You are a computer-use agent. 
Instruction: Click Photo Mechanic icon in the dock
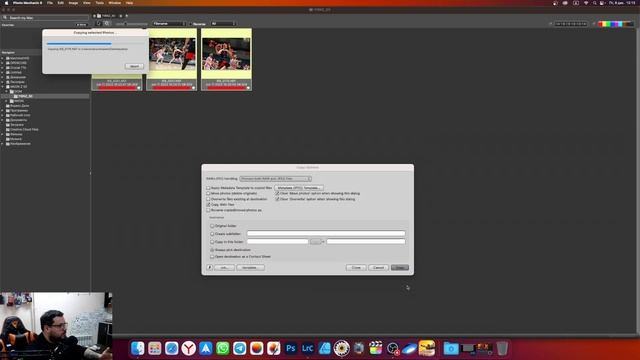342,348
